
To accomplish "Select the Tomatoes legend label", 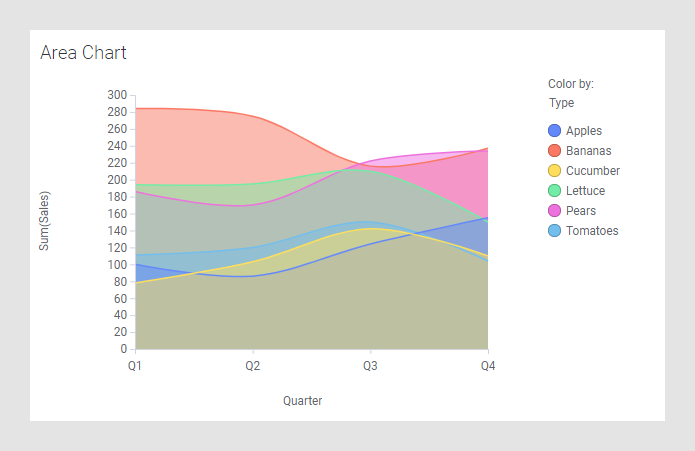I will [592, 231].
